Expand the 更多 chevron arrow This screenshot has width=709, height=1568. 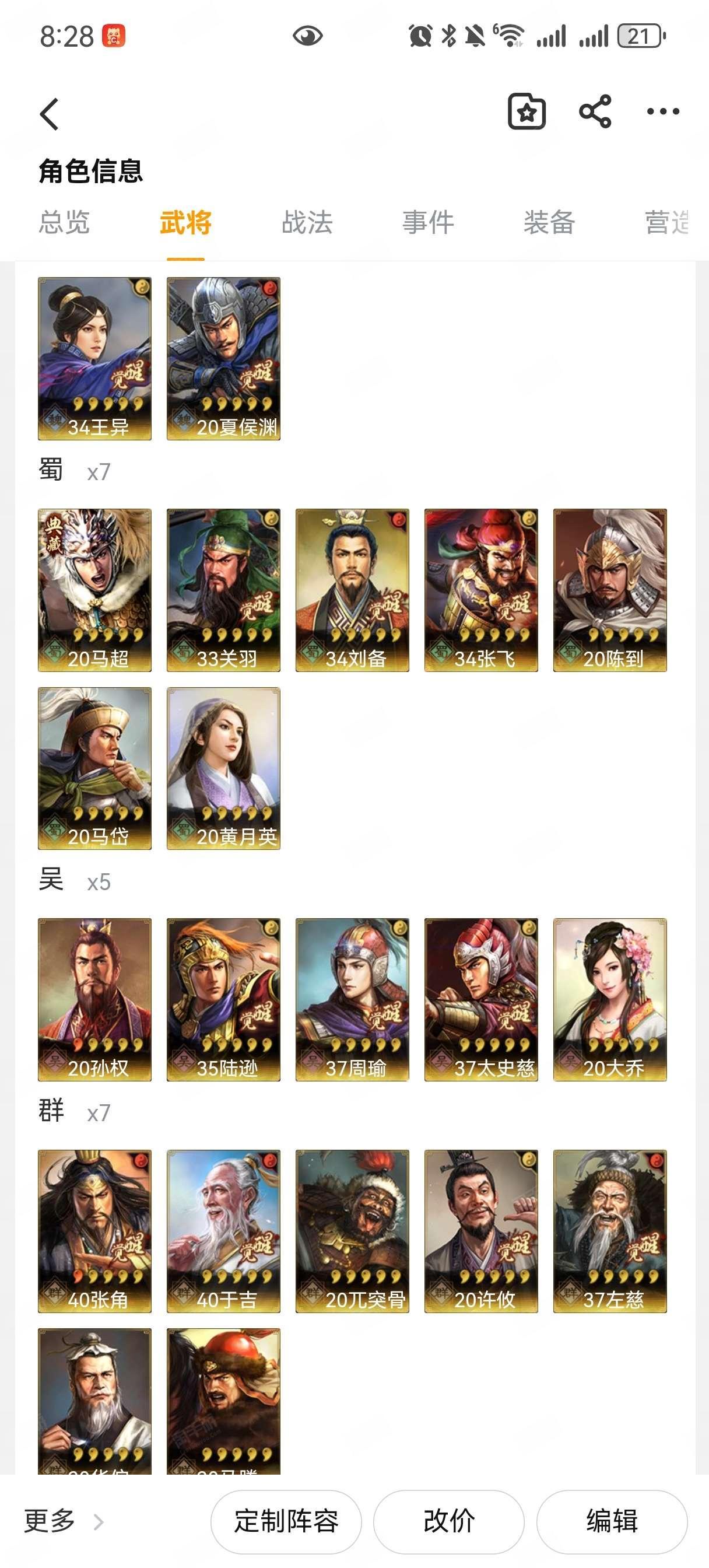99,1522
